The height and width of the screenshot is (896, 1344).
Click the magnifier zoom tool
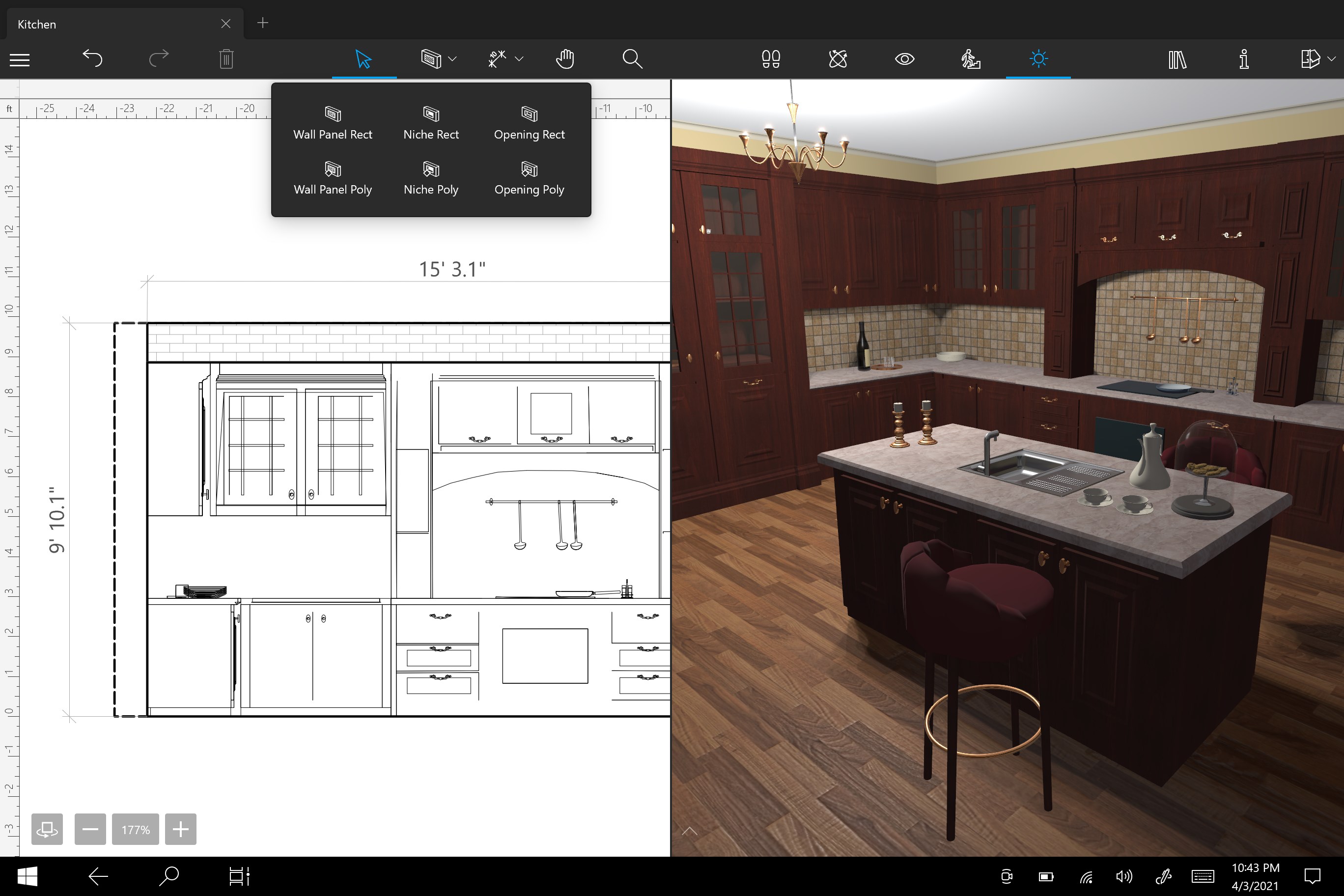click(x=632, y=59)
